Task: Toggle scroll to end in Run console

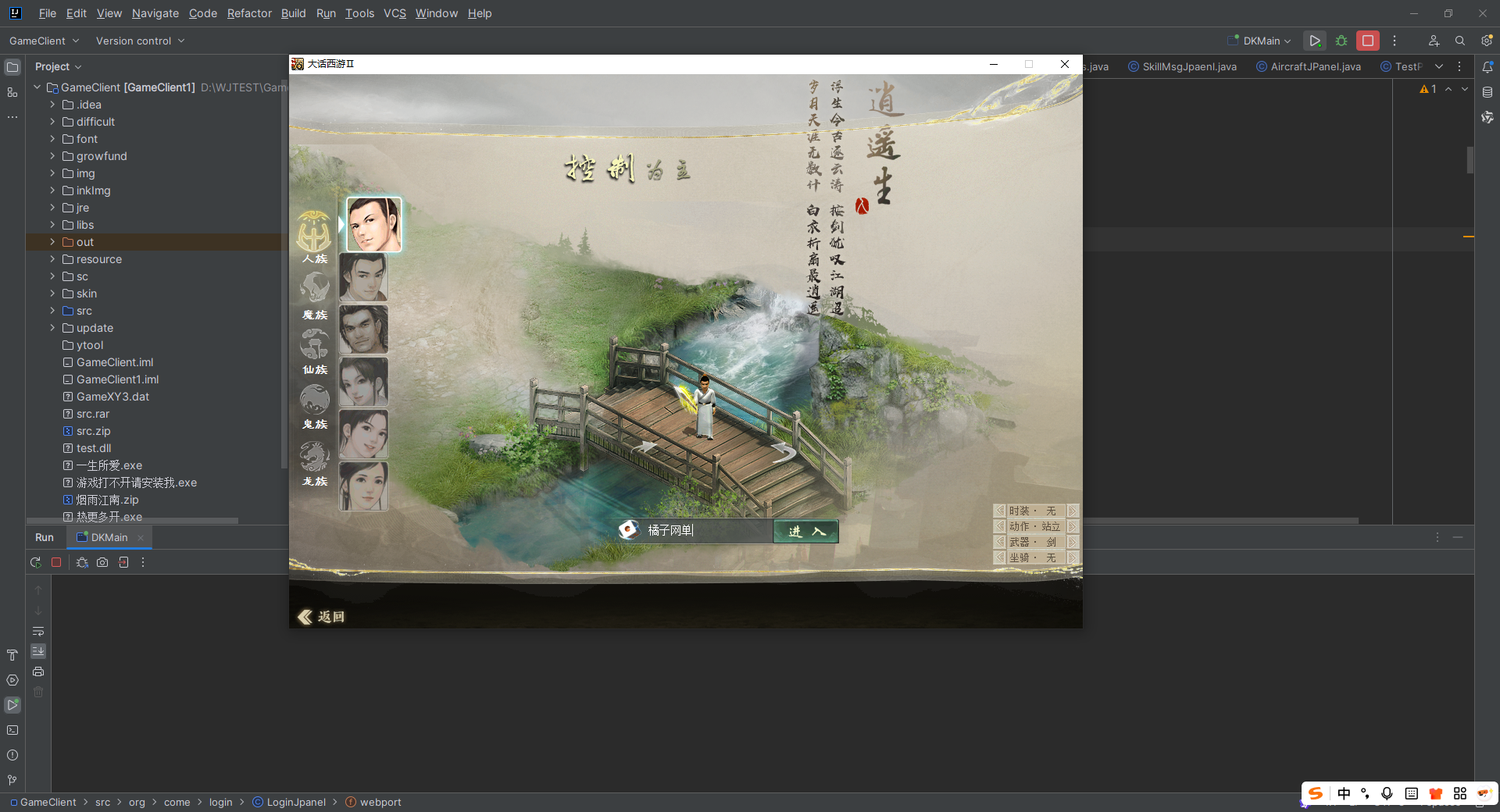Action: (x=38, y=651)
